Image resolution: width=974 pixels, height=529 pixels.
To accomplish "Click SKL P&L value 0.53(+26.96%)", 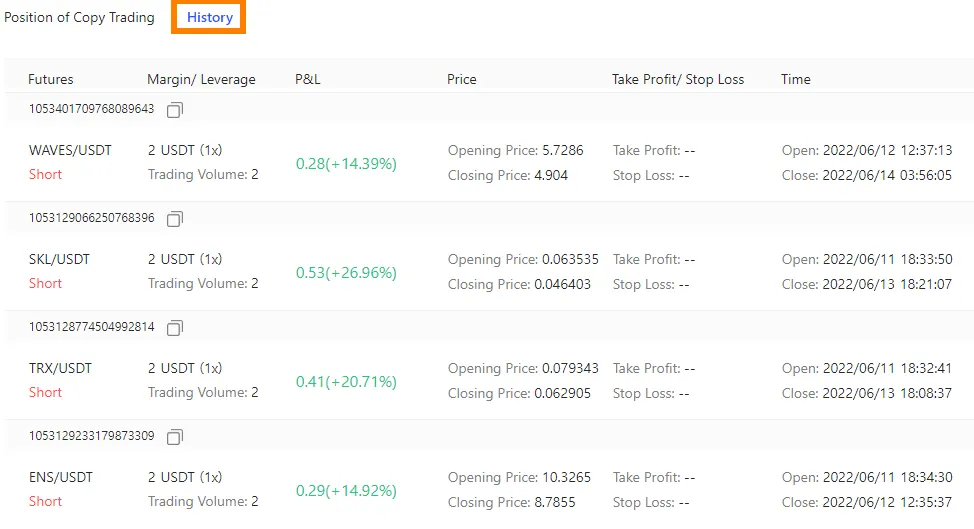I will pyautogui.click(x=346, y=273).
